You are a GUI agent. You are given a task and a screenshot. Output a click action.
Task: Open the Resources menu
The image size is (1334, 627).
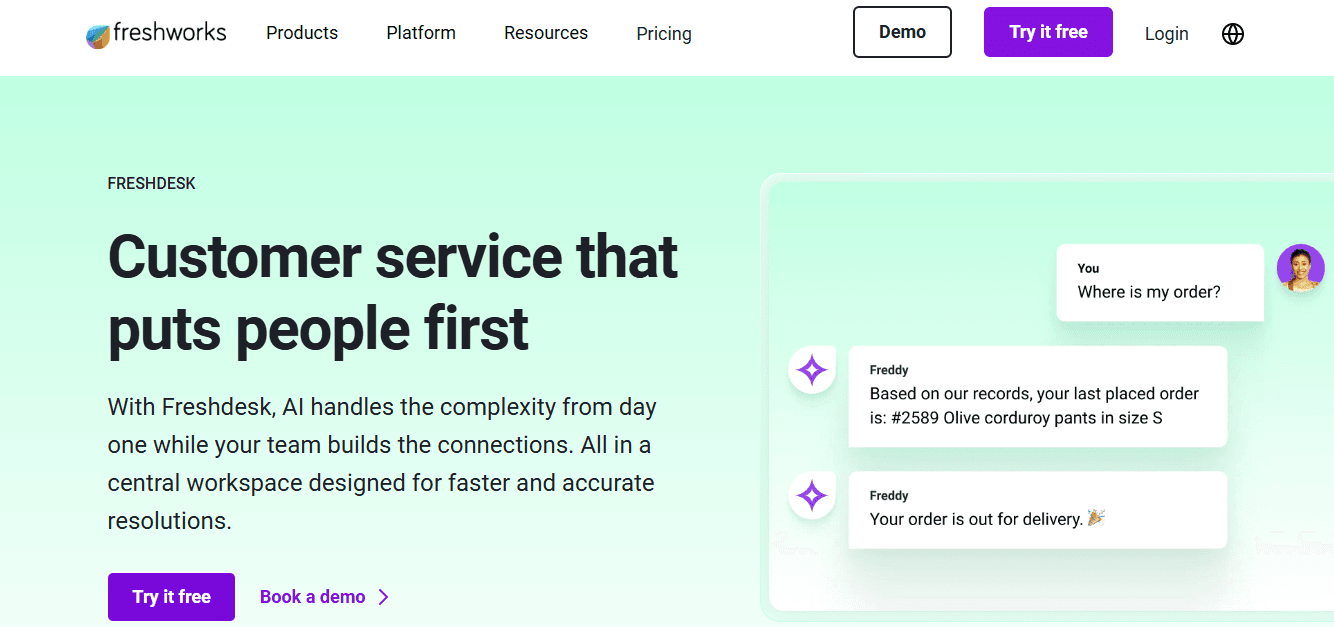tap(545, 33)
